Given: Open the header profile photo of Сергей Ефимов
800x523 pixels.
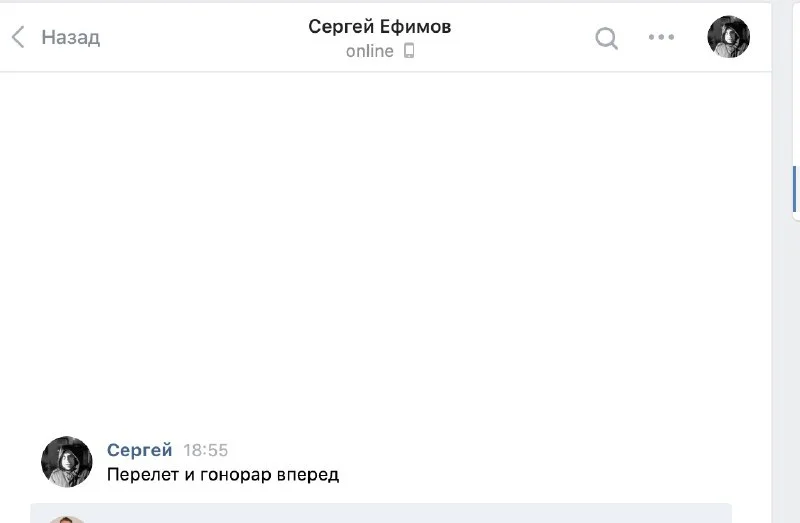Looking at the screenshot, I should [x=729, y=37].
